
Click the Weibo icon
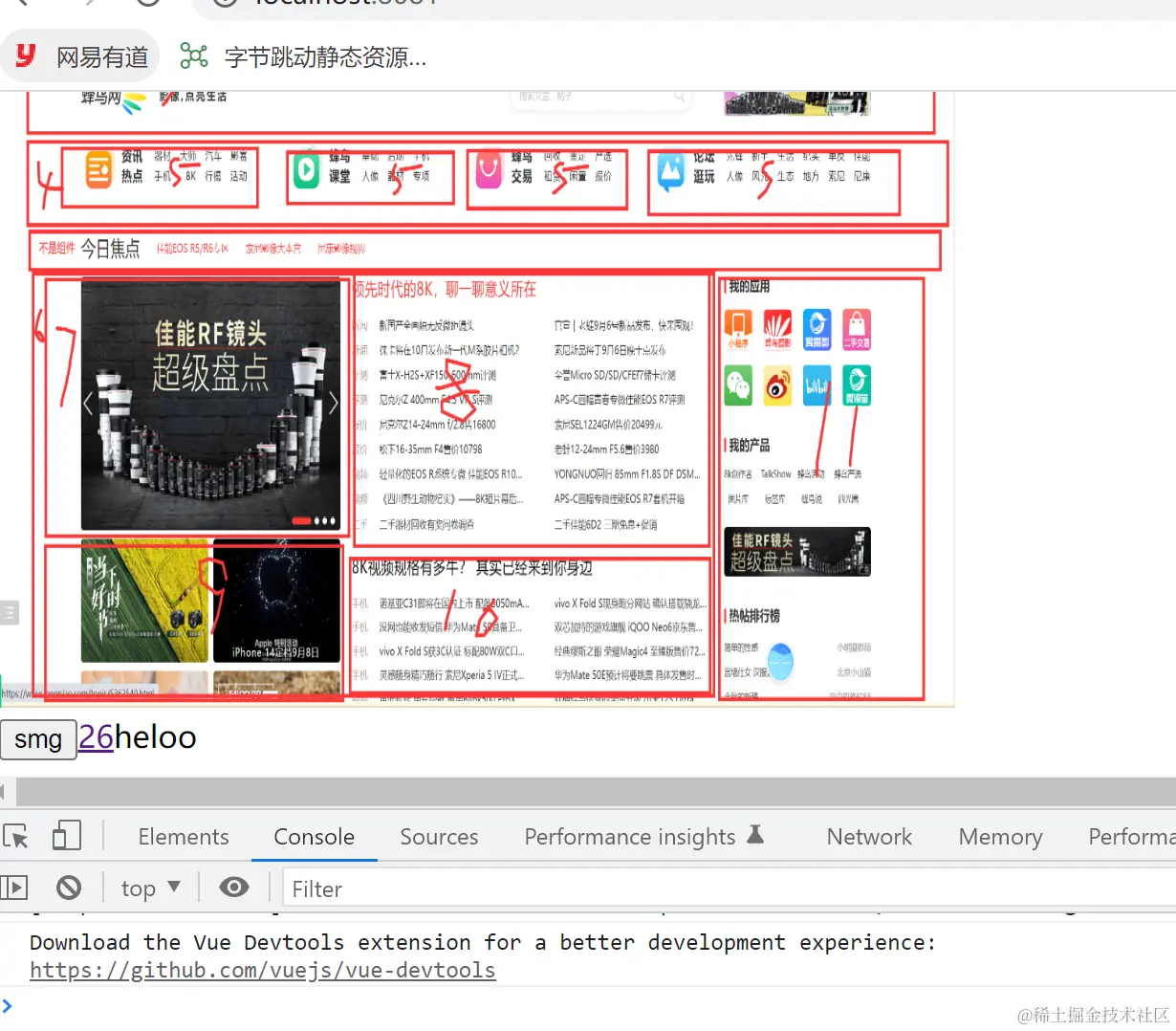777,384
